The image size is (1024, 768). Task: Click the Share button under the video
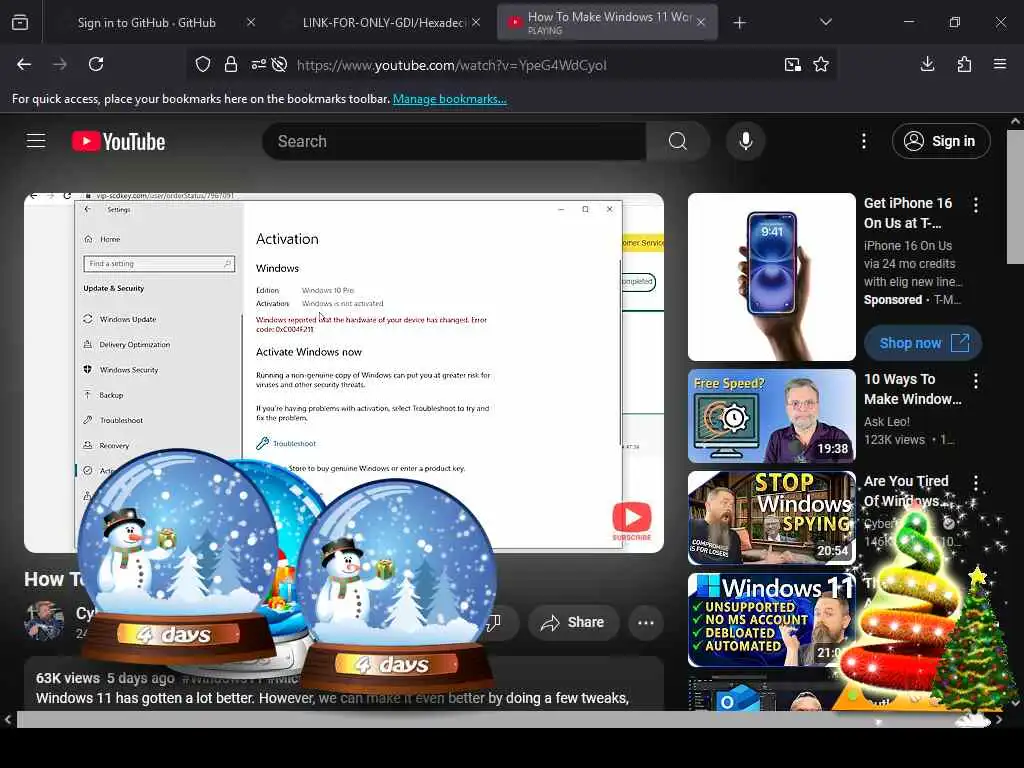click(x=573, y=622)
